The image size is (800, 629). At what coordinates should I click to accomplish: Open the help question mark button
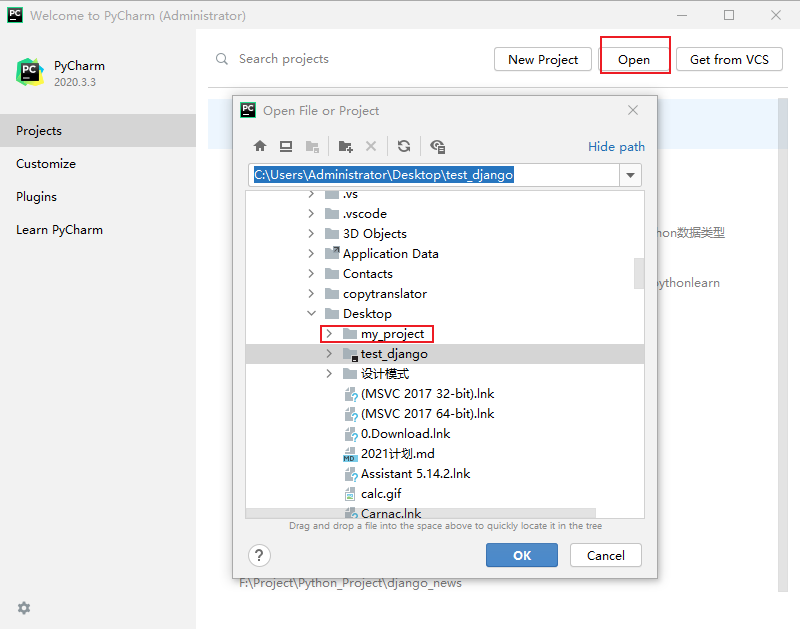tap(259, 555)
